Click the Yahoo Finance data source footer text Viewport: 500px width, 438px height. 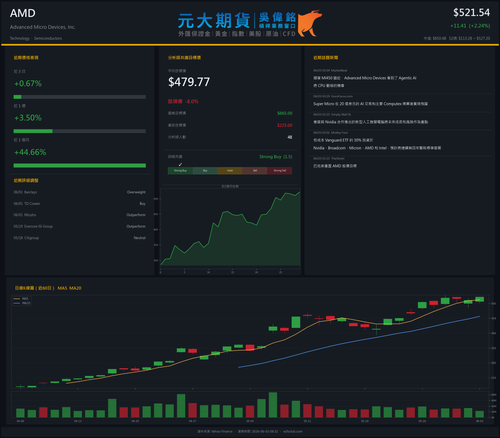(215, 431)
